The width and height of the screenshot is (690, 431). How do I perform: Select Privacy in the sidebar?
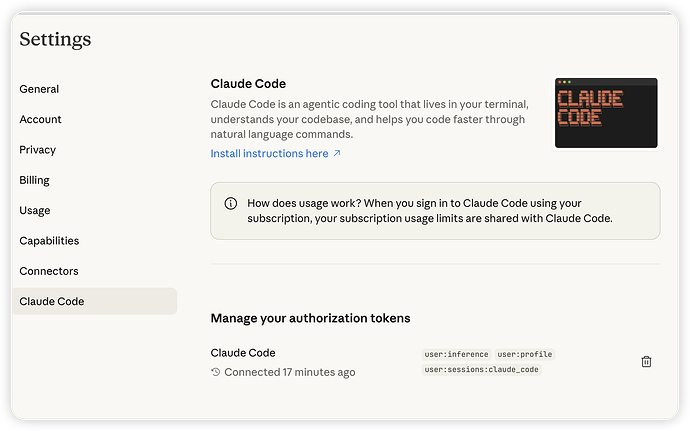(x=37, y=150)
